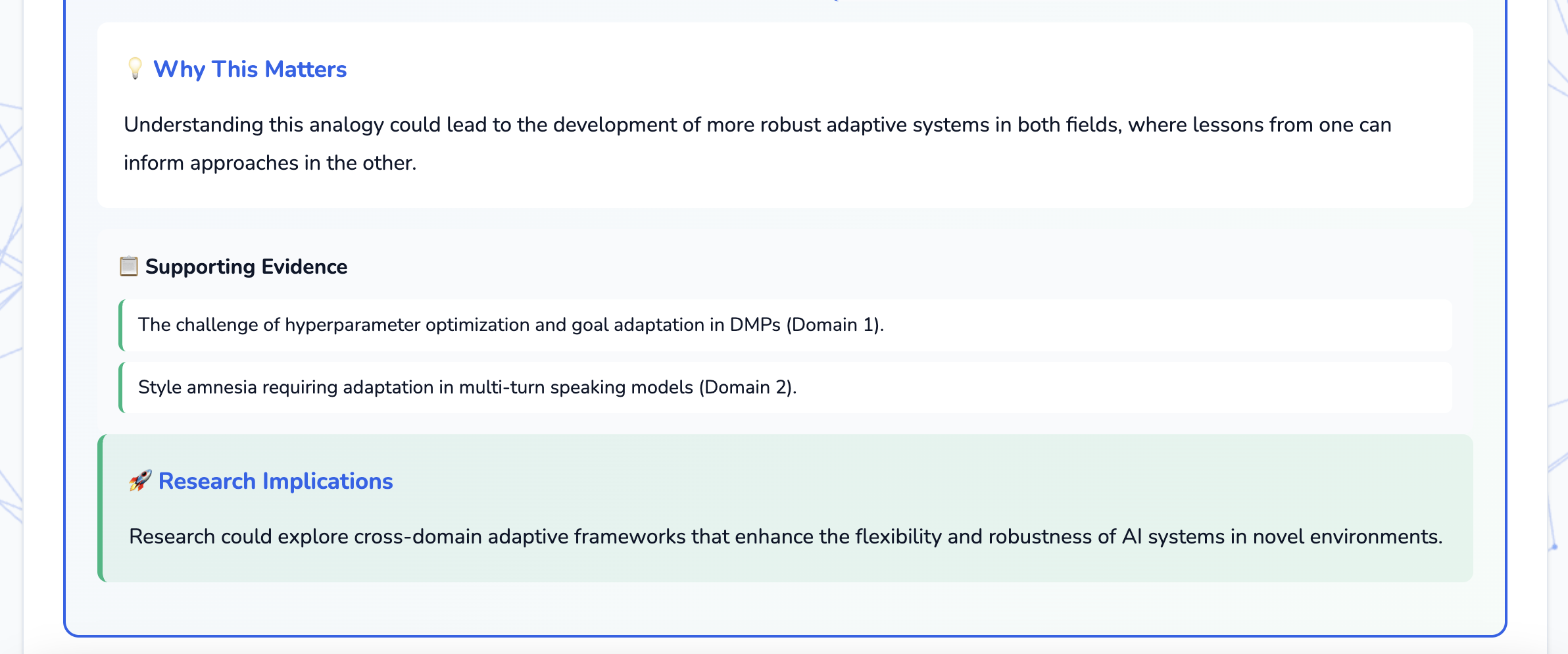
Task: Click the "Understanding this analogy" paragraph's first line
Action: tap(757, 125)
